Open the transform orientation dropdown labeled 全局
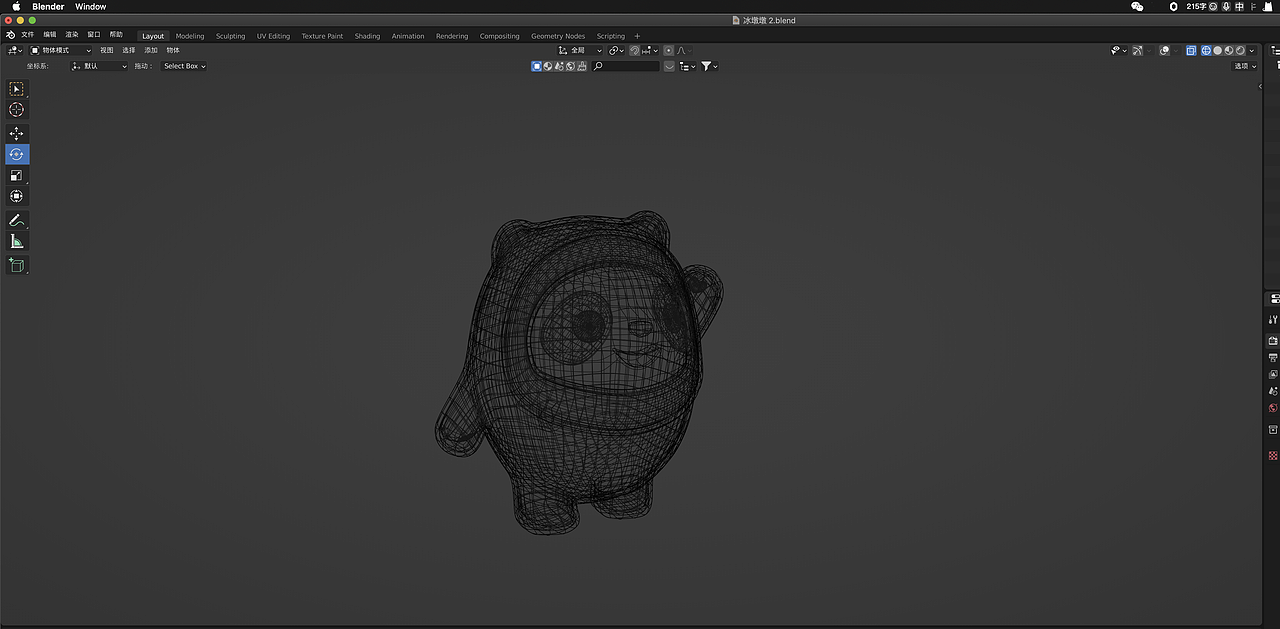Viewport: 1280px width, 629px height. point(580,50)
